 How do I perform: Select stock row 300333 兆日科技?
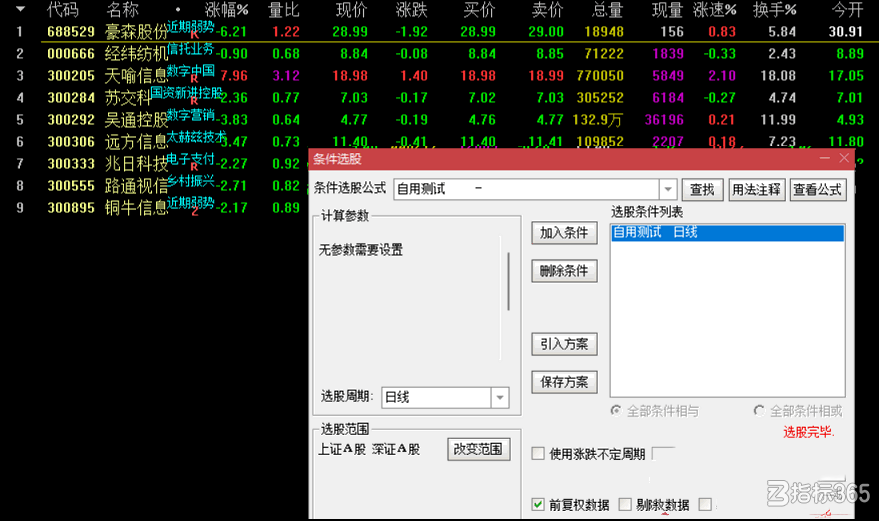click(x=154, y=164)
